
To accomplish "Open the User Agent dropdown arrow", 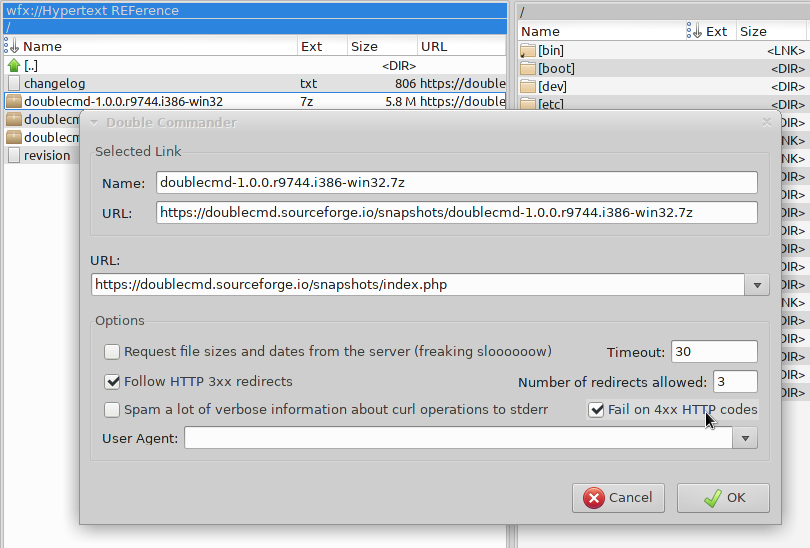I will pos(745,438).
